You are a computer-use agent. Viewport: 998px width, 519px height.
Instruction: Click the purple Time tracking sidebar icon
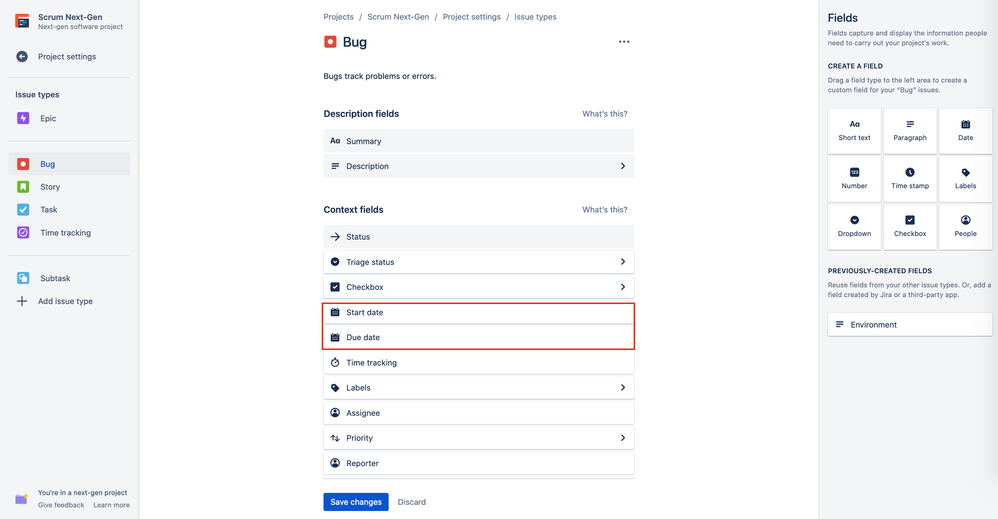pos(23,232)
